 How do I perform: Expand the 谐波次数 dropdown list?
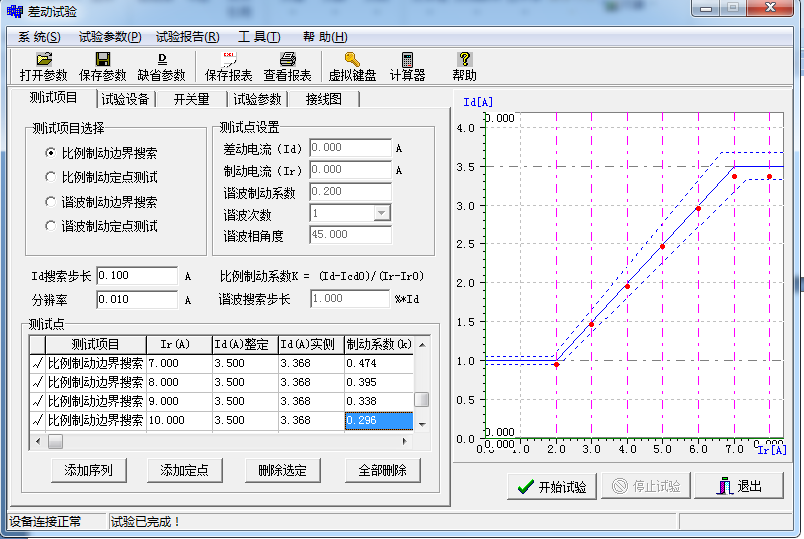pyautogui.click(x=381, y=213)
